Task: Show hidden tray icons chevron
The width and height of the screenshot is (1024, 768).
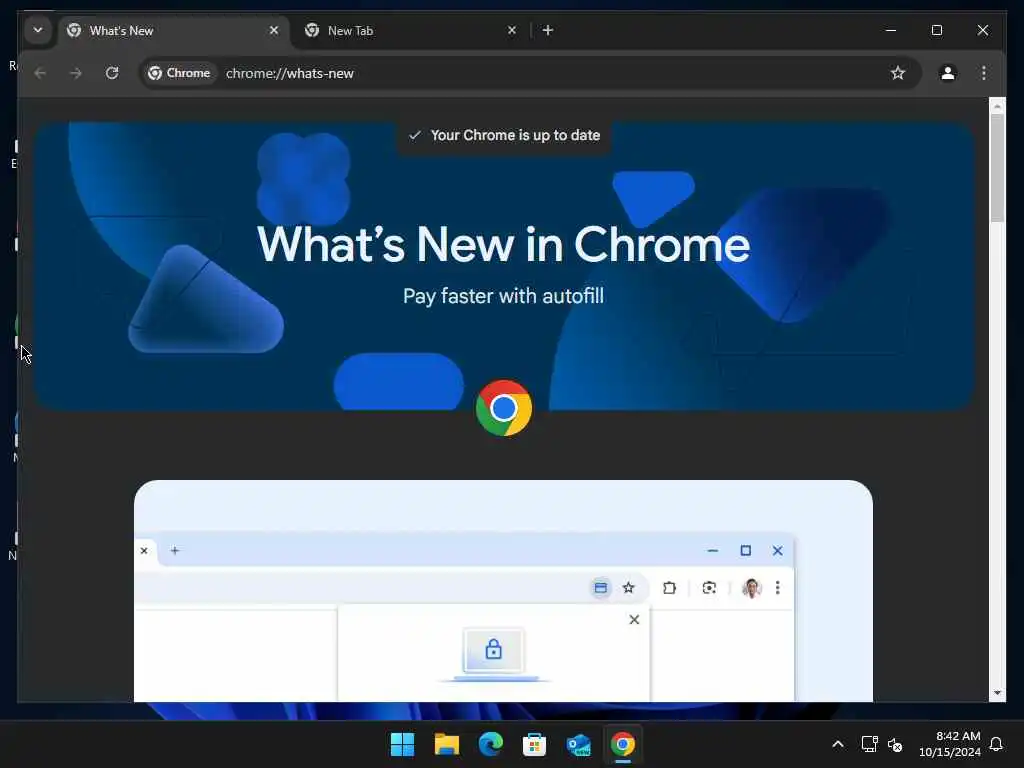Action: [838, 744]
